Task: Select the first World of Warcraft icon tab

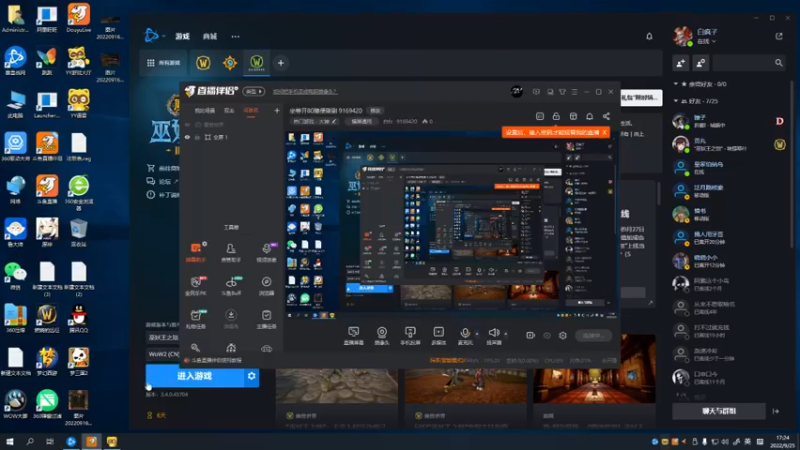Action: pos(203,63)
